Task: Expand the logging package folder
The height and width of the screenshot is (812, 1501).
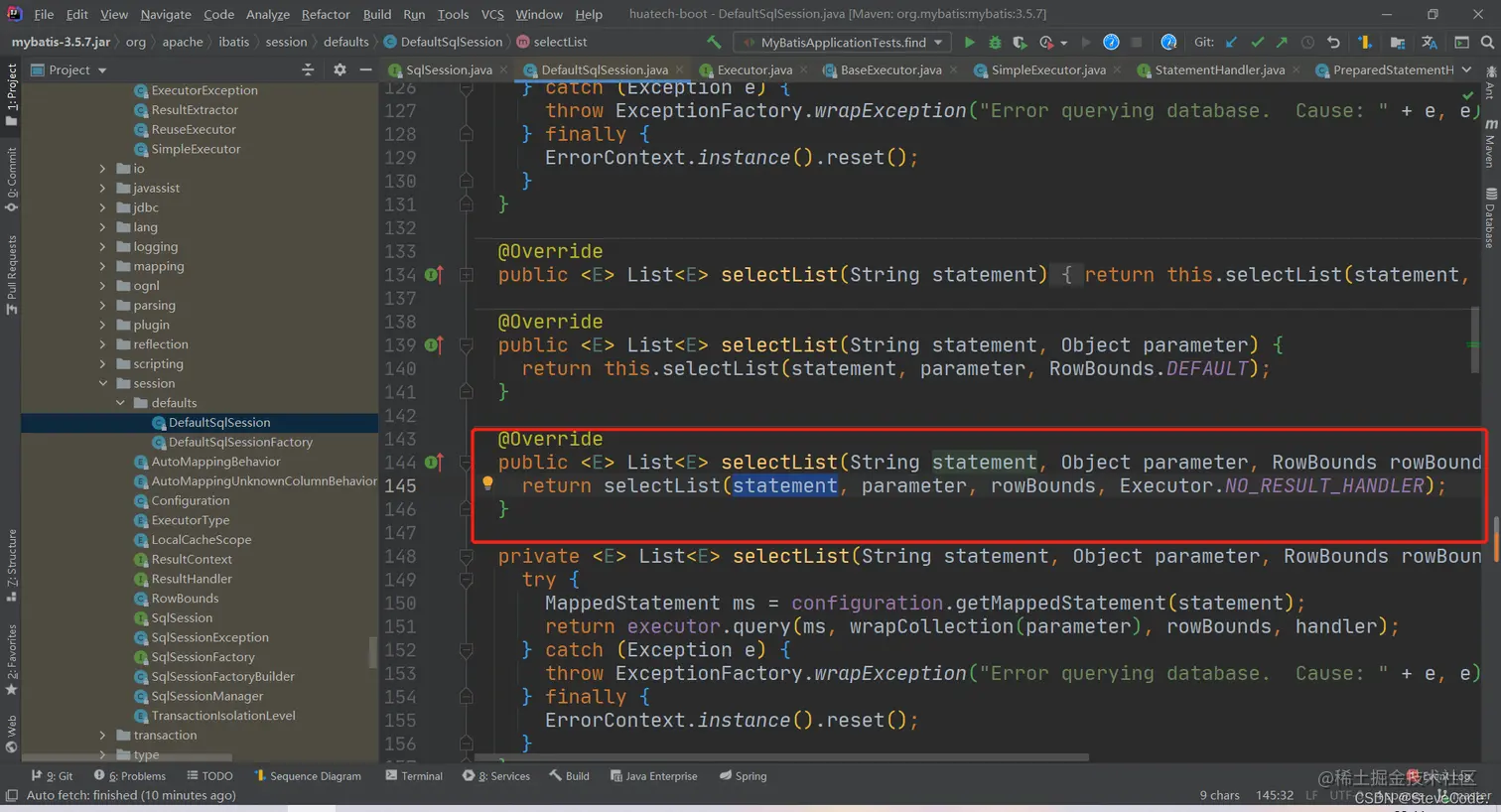Action: tap(102, 247)
